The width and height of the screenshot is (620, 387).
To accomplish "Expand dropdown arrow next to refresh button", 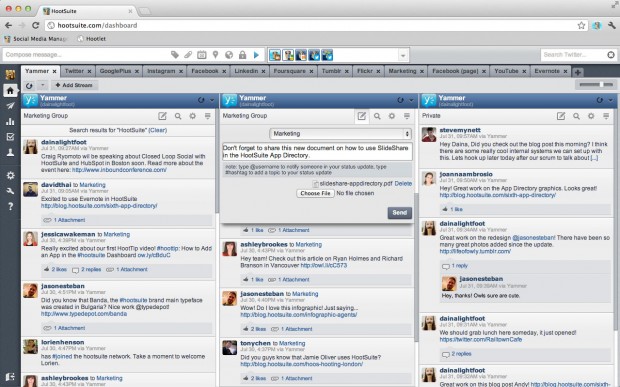I will tap(43, 85).
